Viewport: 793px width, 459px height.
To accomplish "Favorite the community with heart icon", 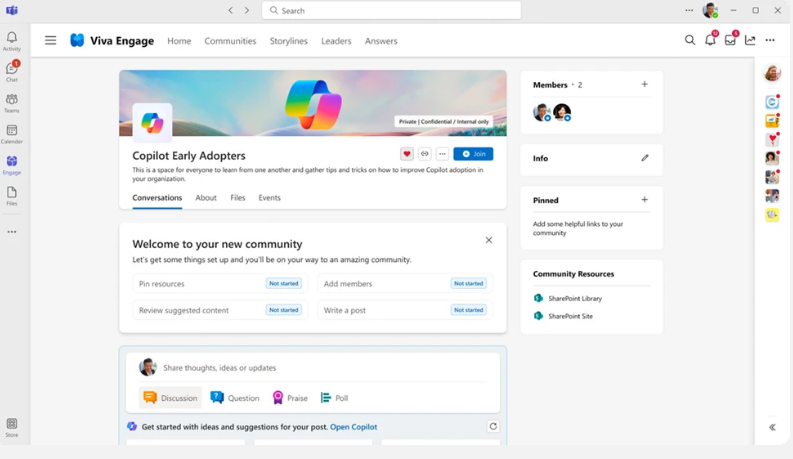I will [x=407, y=154].
